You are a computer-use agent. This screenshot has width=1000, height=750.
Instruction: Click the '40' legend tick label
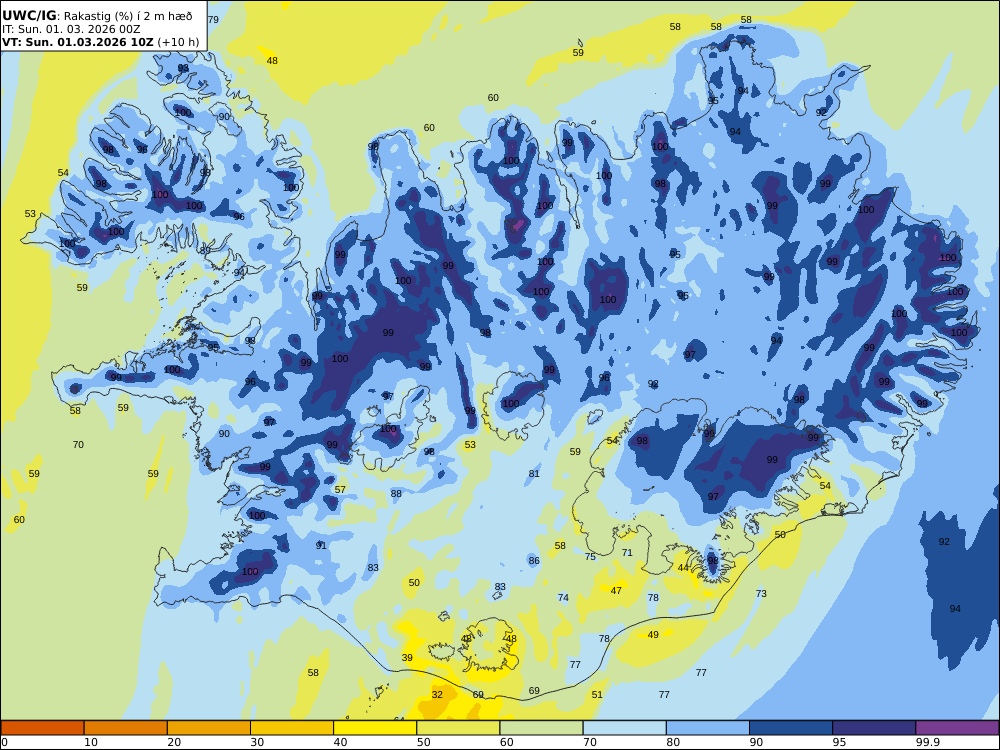tap(341, 742)
